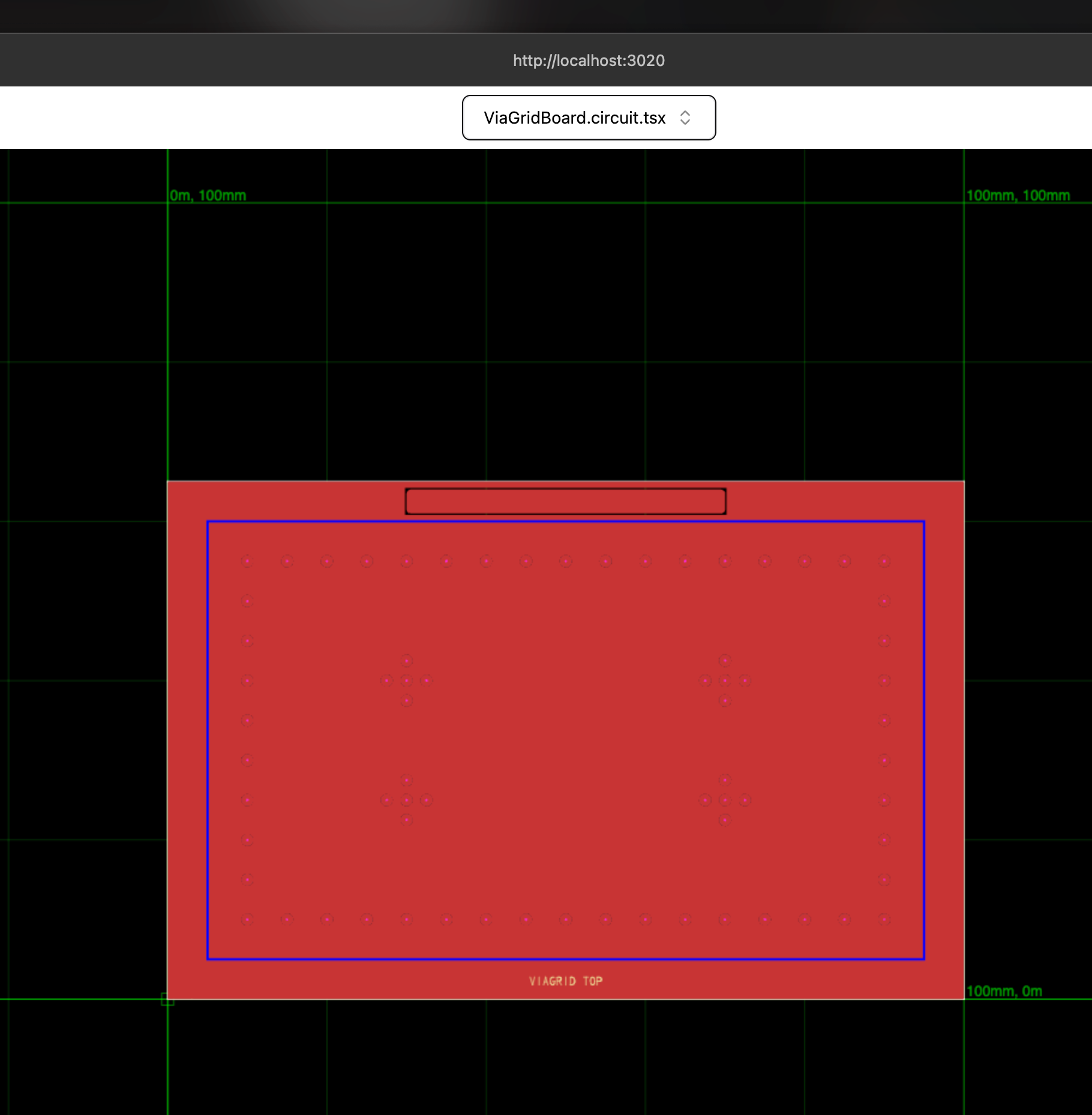Select center via of upper-right cross cluster
This screenshot has width=1092, height=1115.
point(725,681)
